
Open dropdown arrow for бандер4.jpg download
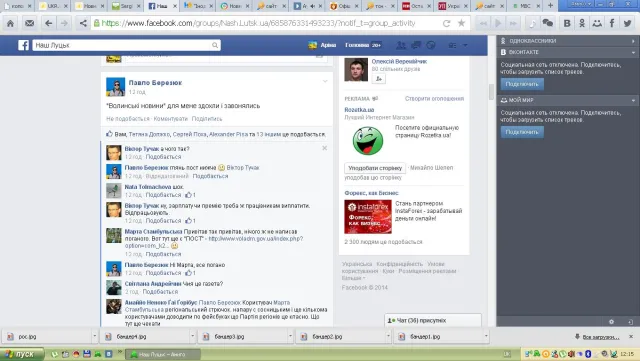(193, 336)
